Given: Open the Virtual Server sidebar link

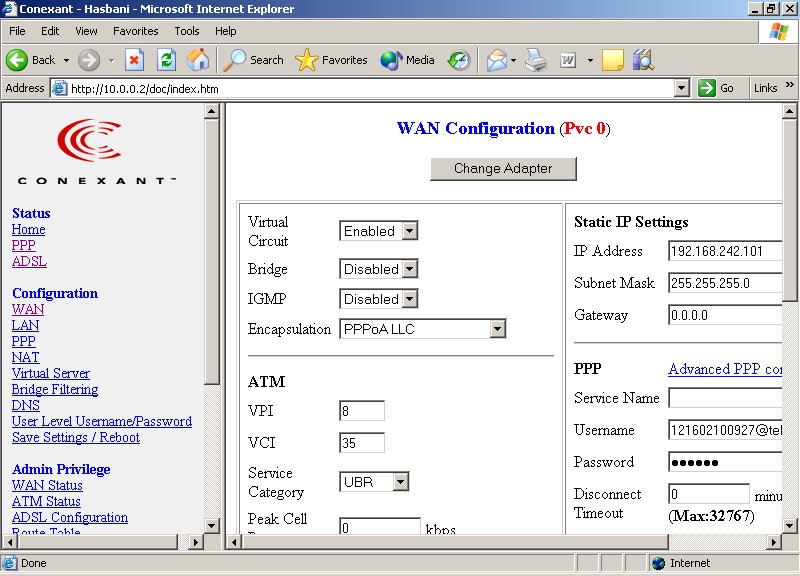Looking at the screenshot, I should (x=50, y=373).
